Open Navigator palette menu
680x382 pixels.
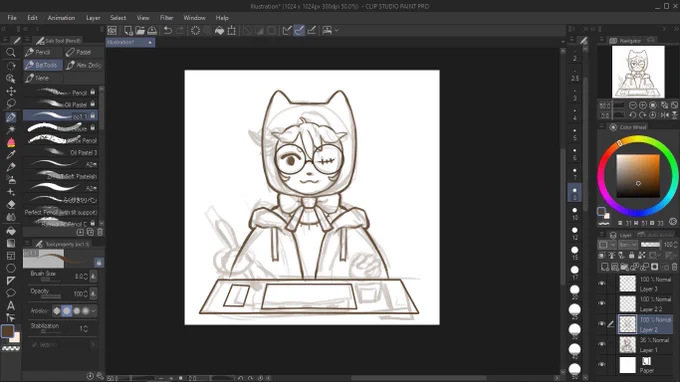[602, 40]
